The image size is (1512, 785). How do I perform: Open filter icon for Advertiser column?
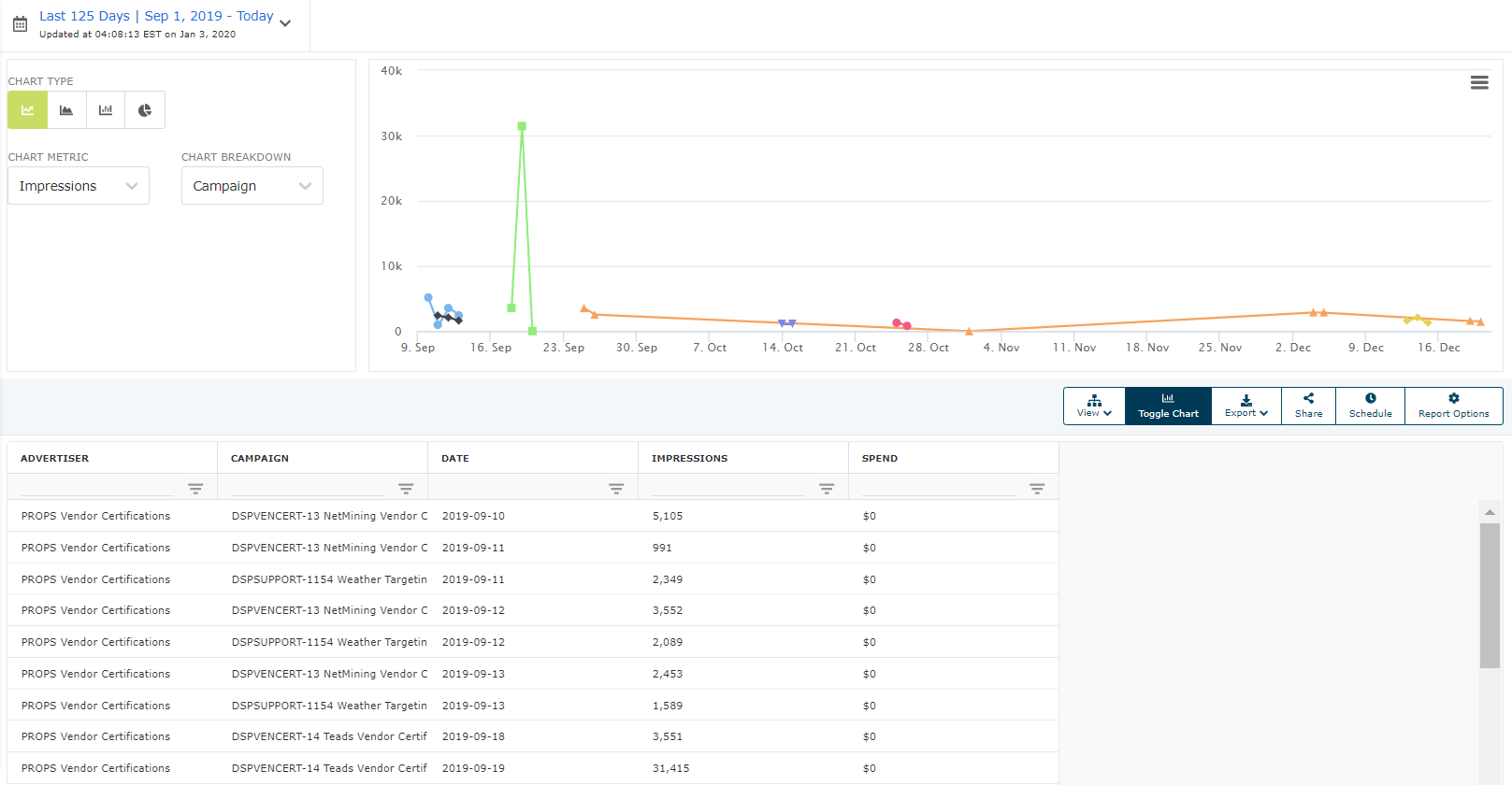[x=195, y=488]
